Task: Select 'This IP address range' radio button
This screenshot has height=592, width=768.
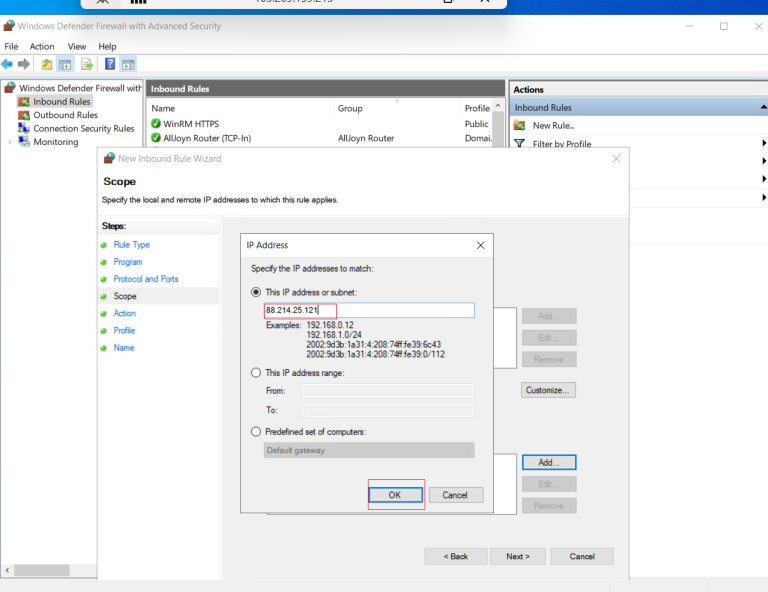Action: [256, 372]
